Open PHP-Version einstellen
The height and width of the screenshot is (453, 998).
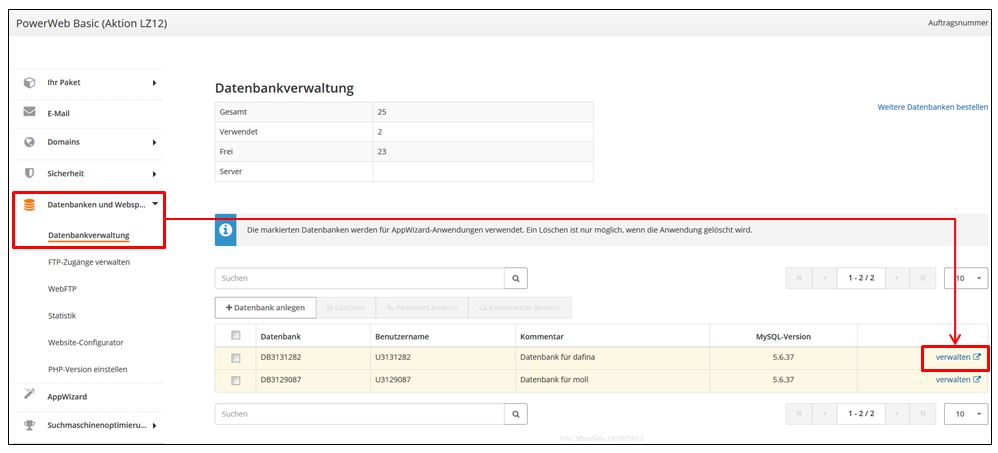[88, 369]
